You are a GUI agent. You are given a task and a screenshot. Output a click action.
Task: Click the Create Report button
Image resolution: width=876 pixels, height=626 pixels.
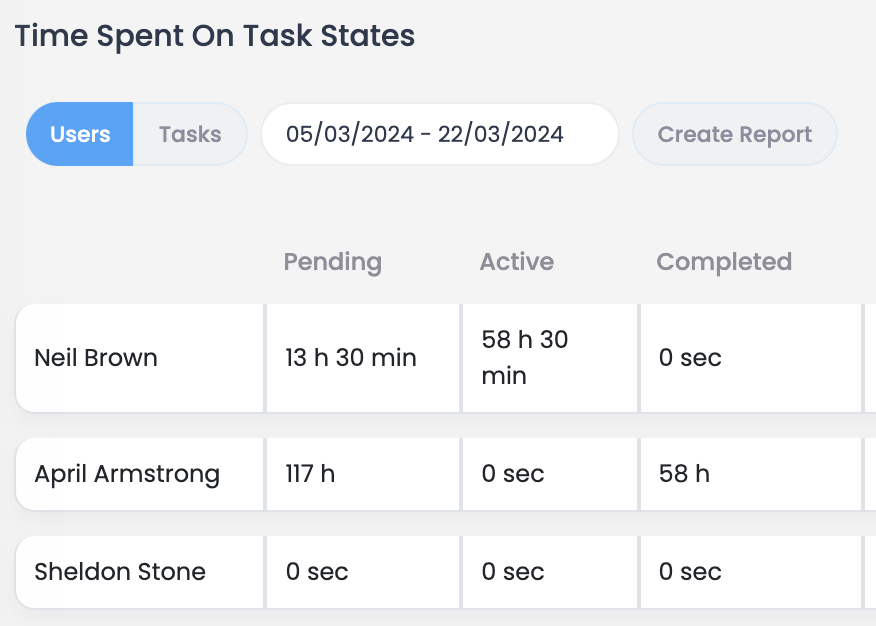click(x=734, y=134)
